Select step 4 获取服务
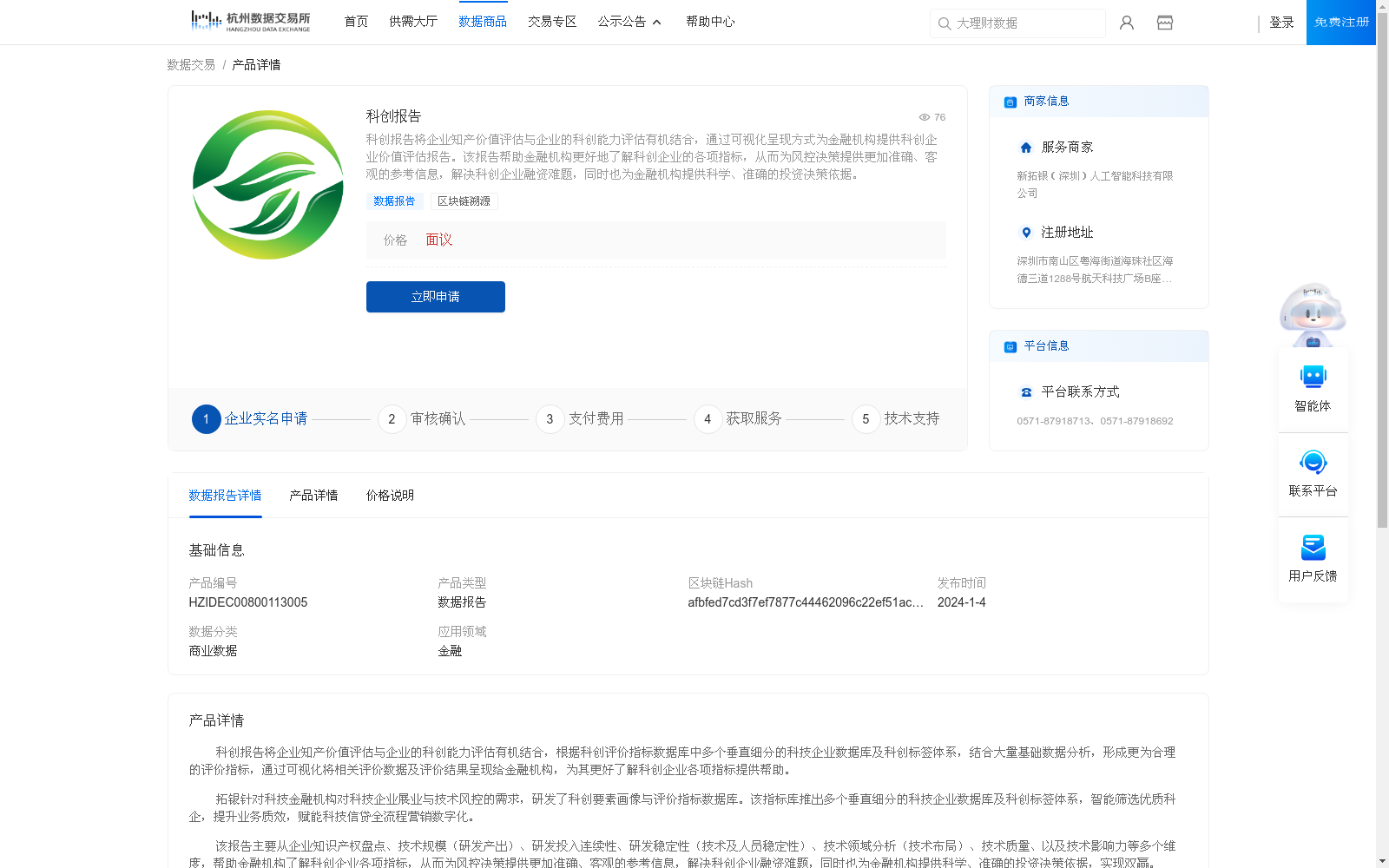 pyautogui.click(x=738, y=419)
